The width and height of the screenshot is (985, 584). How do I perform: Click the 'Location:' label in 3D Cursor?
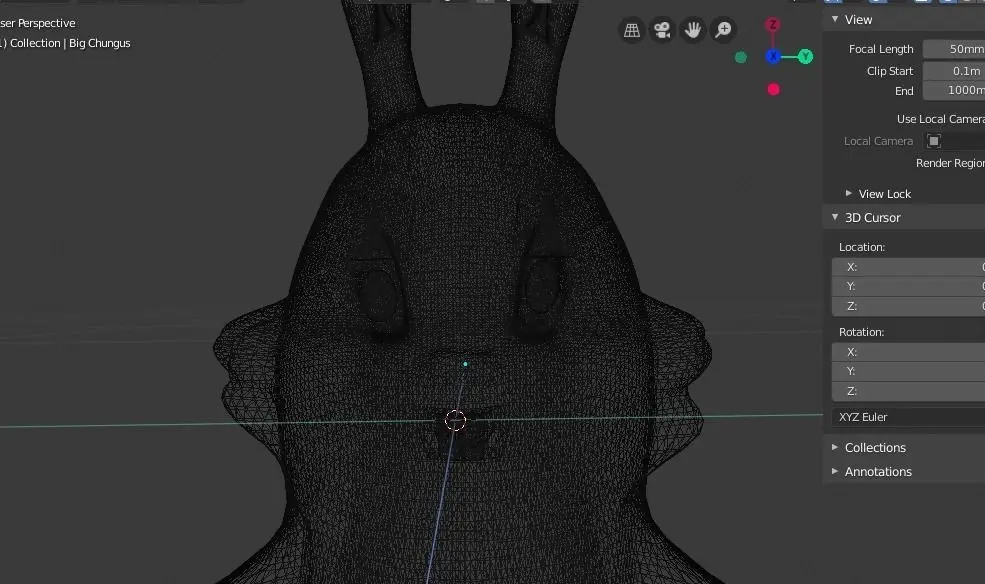point(861,247)
